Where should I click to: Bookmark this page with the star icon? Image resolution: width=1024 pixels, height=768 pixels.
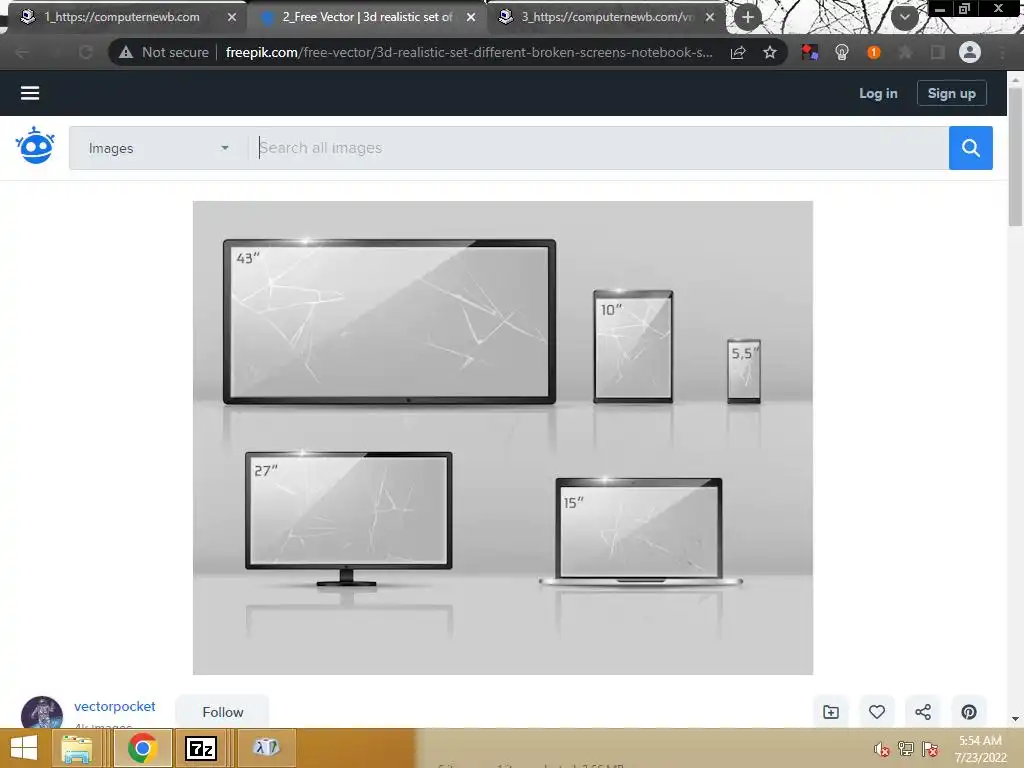pyautogui.click(x=770, y=53)
